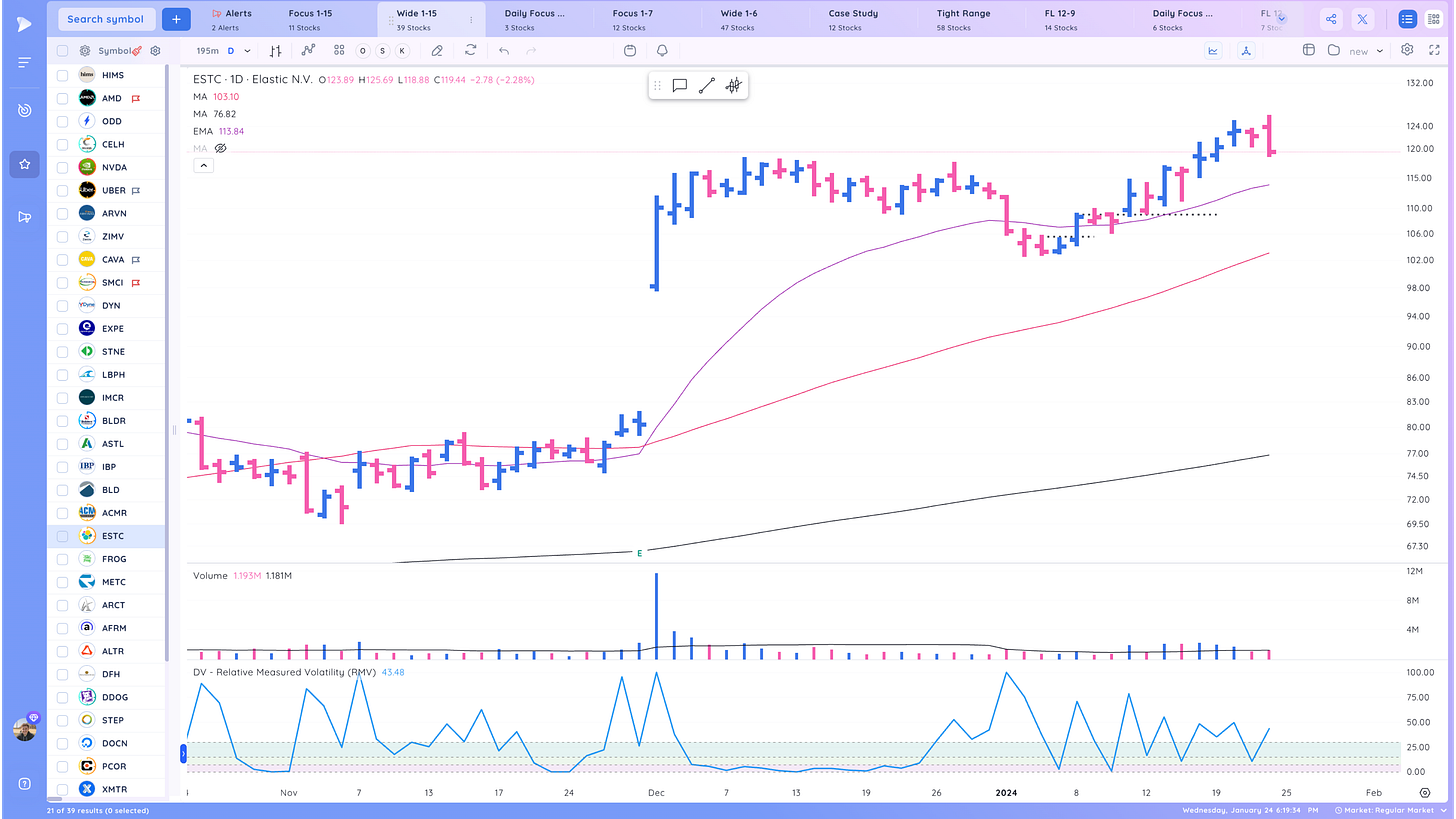The width and height of the screenshot is (1456, 819).
Task: Click the user profile avatar
Action: coord(24,729)
